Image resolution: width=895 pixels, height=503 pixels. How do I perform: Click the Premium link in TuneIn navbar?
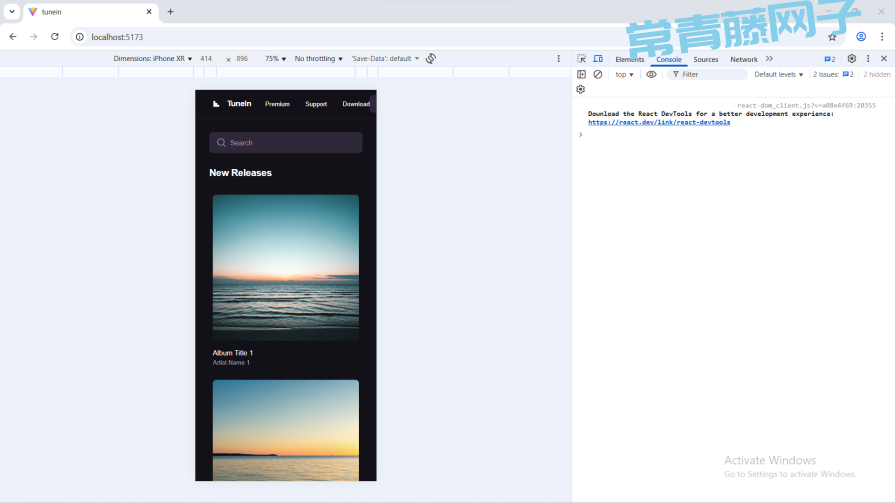pos(277,104)
